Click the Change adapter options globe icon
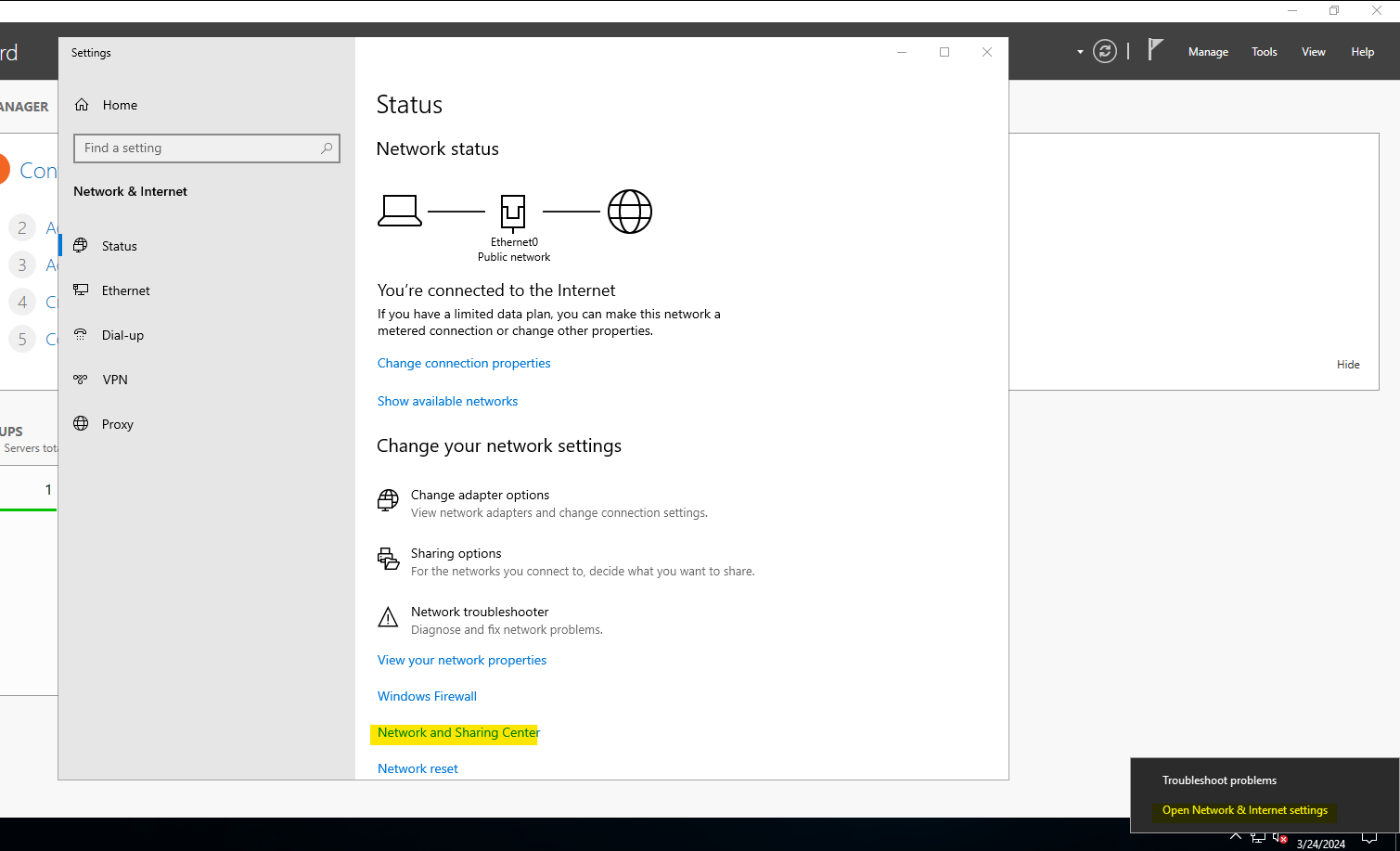Image resolution: width=1400 pixels, height=851 pixels. click(388, 500)
